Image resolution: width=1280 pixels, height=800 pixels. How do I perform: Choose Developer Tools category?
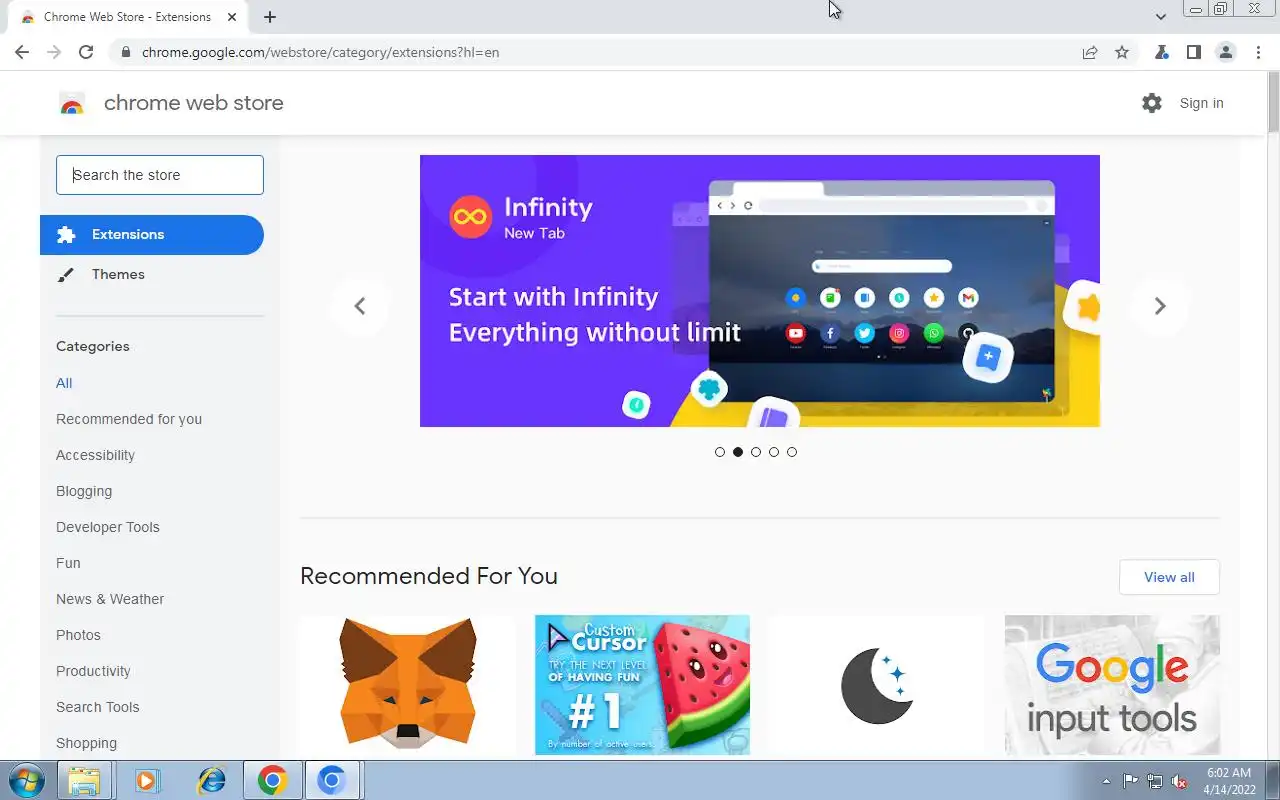click(x=108, y=527)
